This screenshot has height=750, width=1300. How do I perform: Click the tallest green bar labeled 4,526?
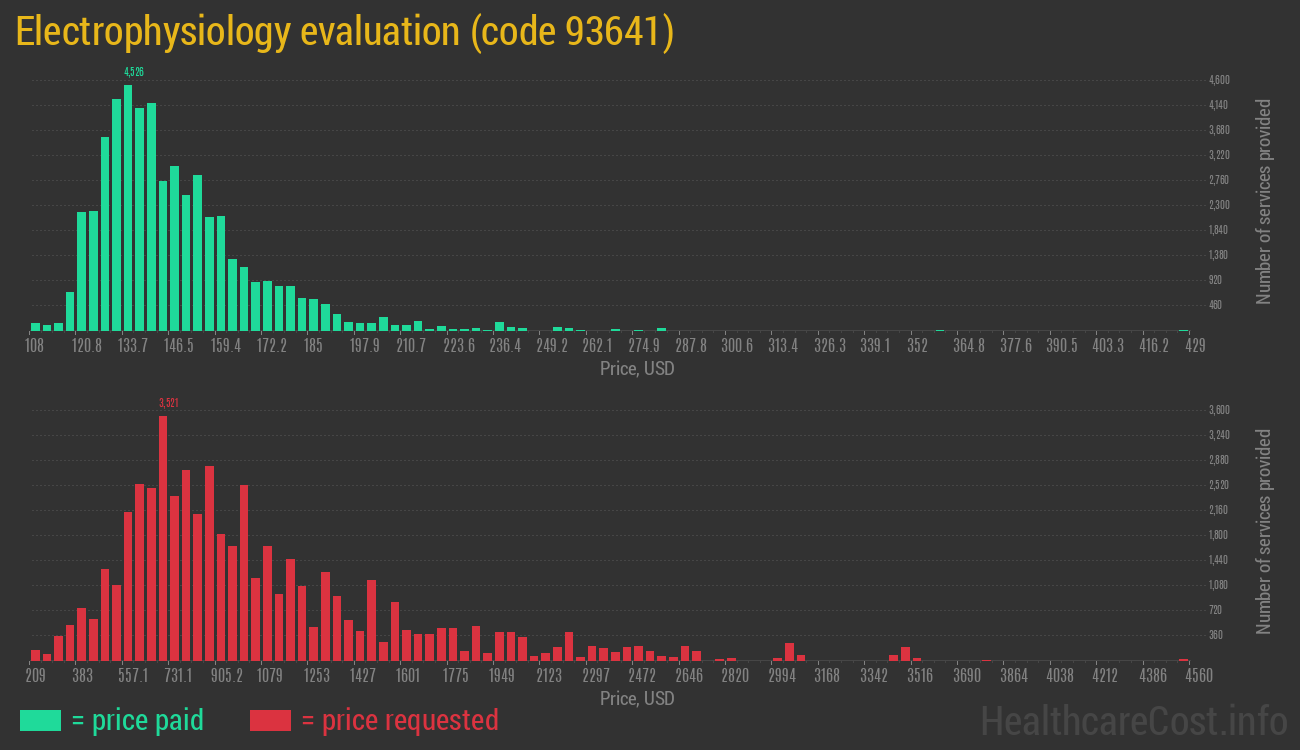click(128, 208)
